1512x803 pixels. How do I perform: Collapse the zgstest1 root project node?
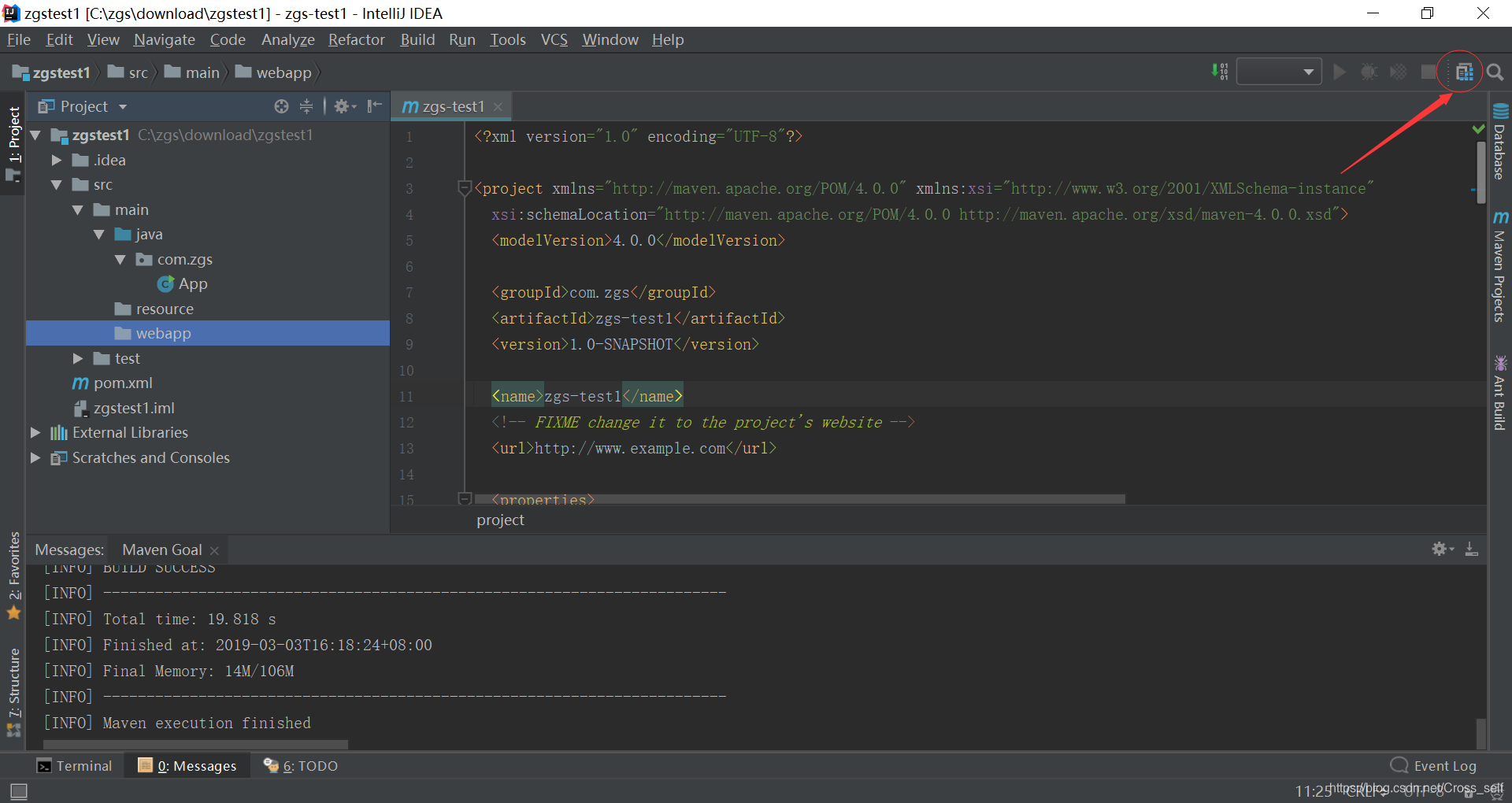[35, 135]
